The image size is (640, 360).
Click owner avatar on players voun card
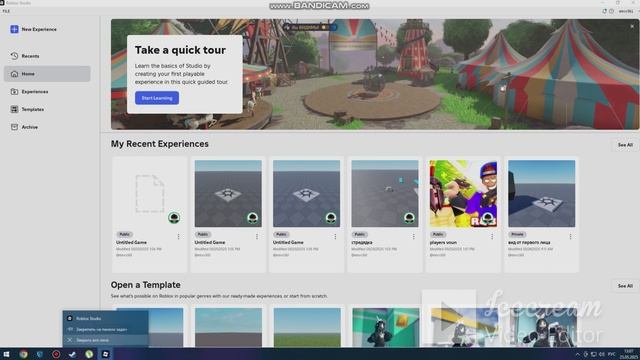coord(488,218)
